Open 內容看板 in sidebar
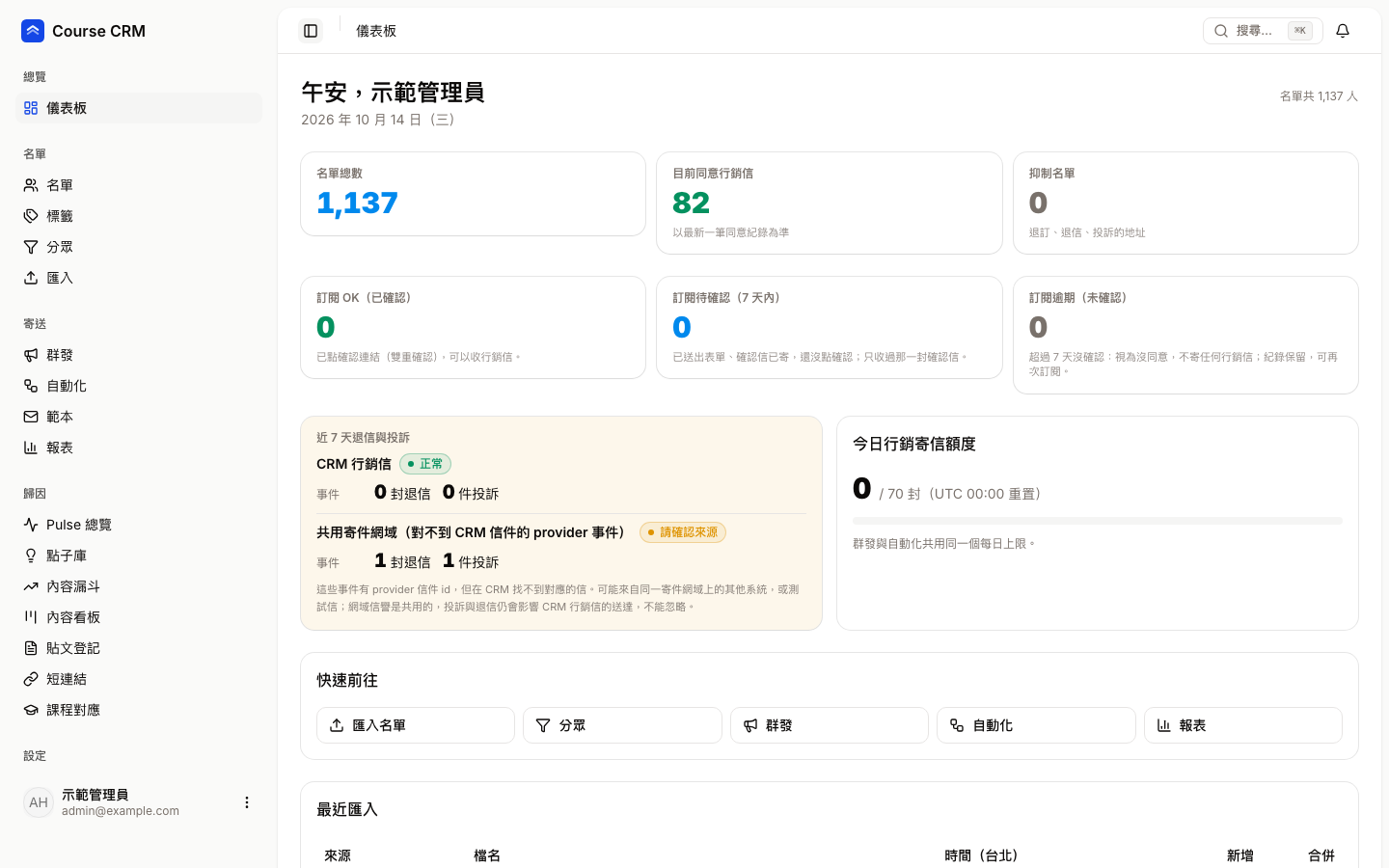1389x868 pixels. point(139,617)
